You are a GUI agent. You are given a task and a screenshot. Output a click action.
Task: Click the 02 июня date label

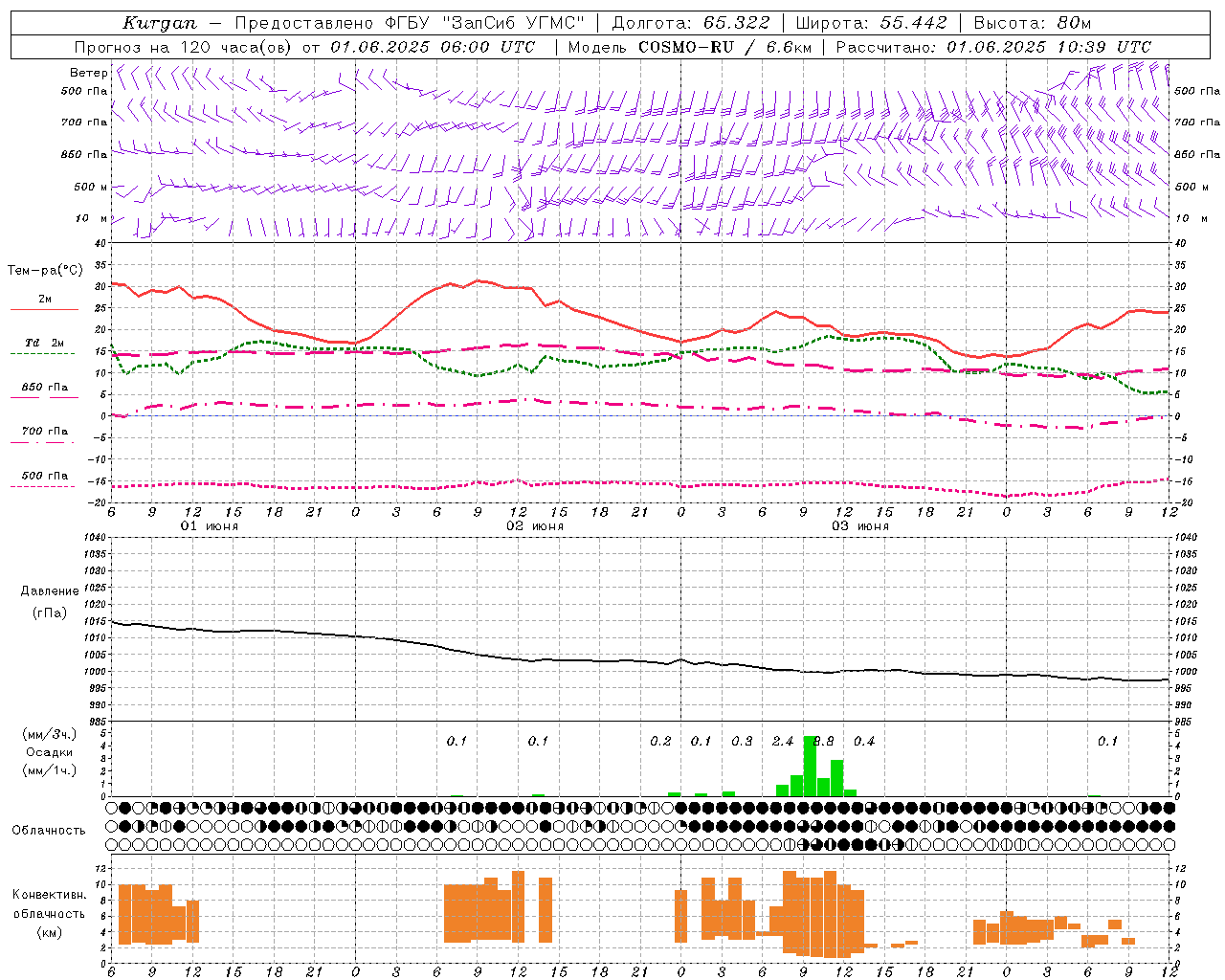point(535,526)
